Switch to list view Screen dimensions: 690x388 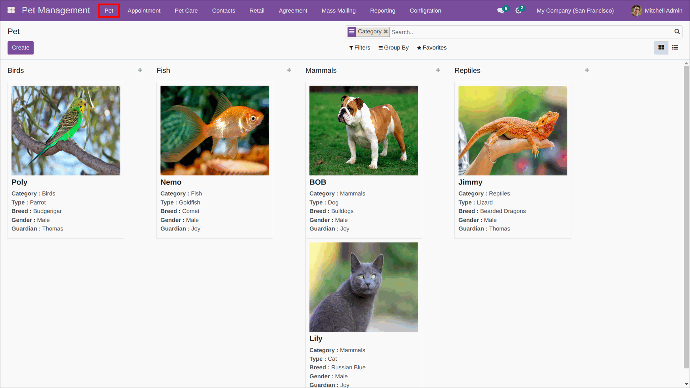(675, 48)
